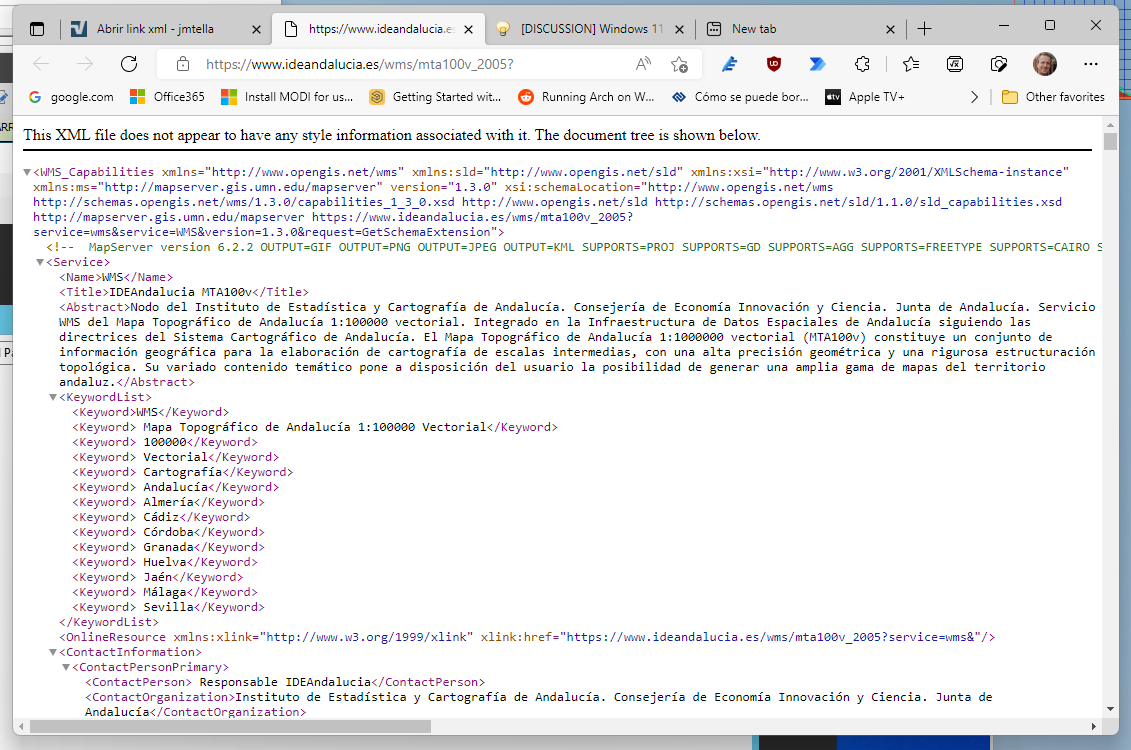Click the address bar URL field
The image size is (1131, 750).
tap(400, 64)
